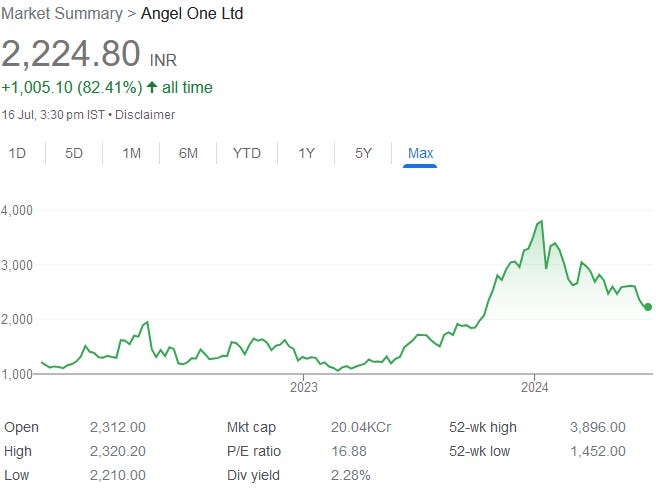The width and height of the screenshot is (656, 488).
Task: Click the Angel One Ltd title
Action: pos(192,13)
